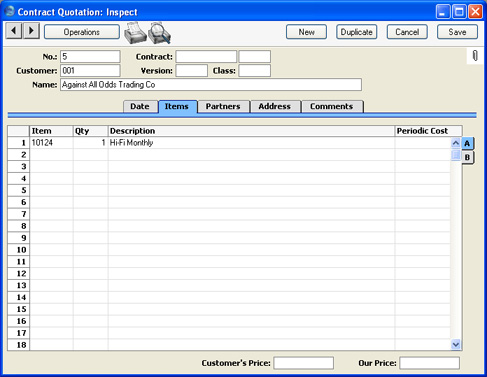Go to the next record arrow
The height and width of the screenshot is (377, 487).
[31, 31]
